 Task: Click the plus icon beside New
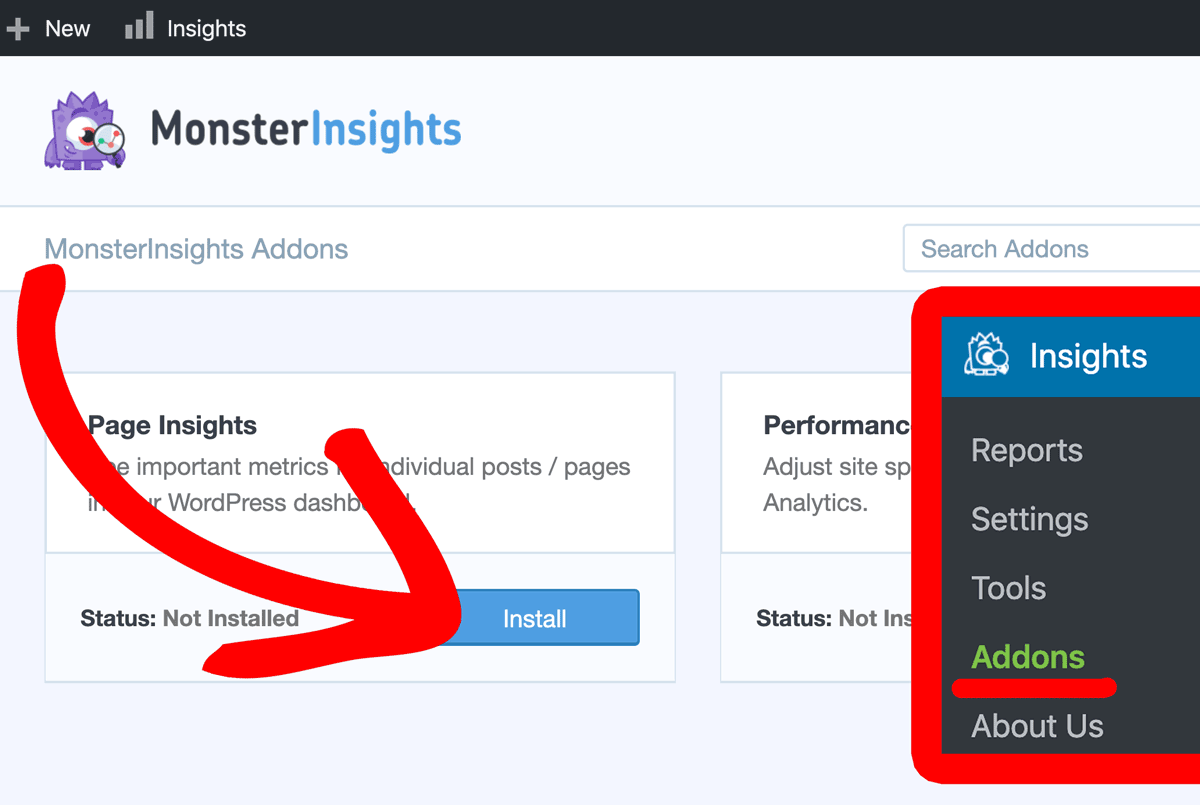coord(17,29)
